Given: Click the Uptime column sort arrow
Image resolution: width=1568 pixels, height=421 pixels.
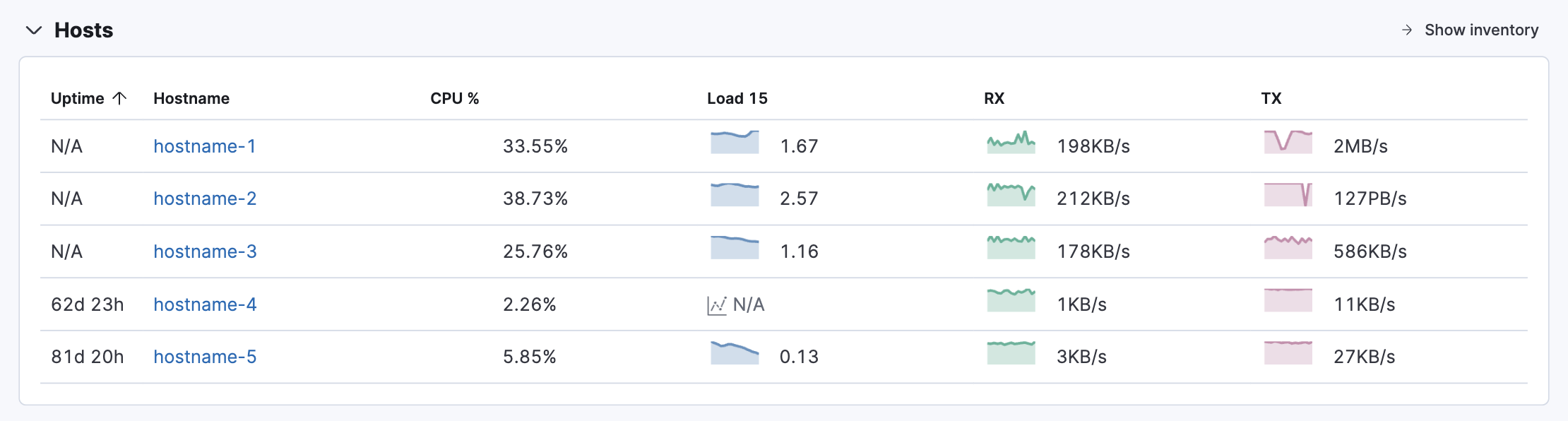Looking at the screenshot, I should (120, 98).
